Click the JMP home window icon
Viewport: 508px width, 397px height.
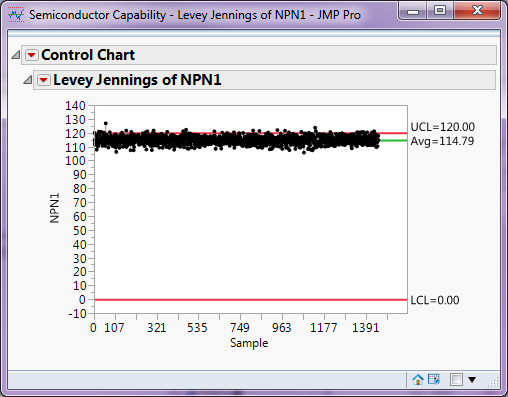click(418, 379)
